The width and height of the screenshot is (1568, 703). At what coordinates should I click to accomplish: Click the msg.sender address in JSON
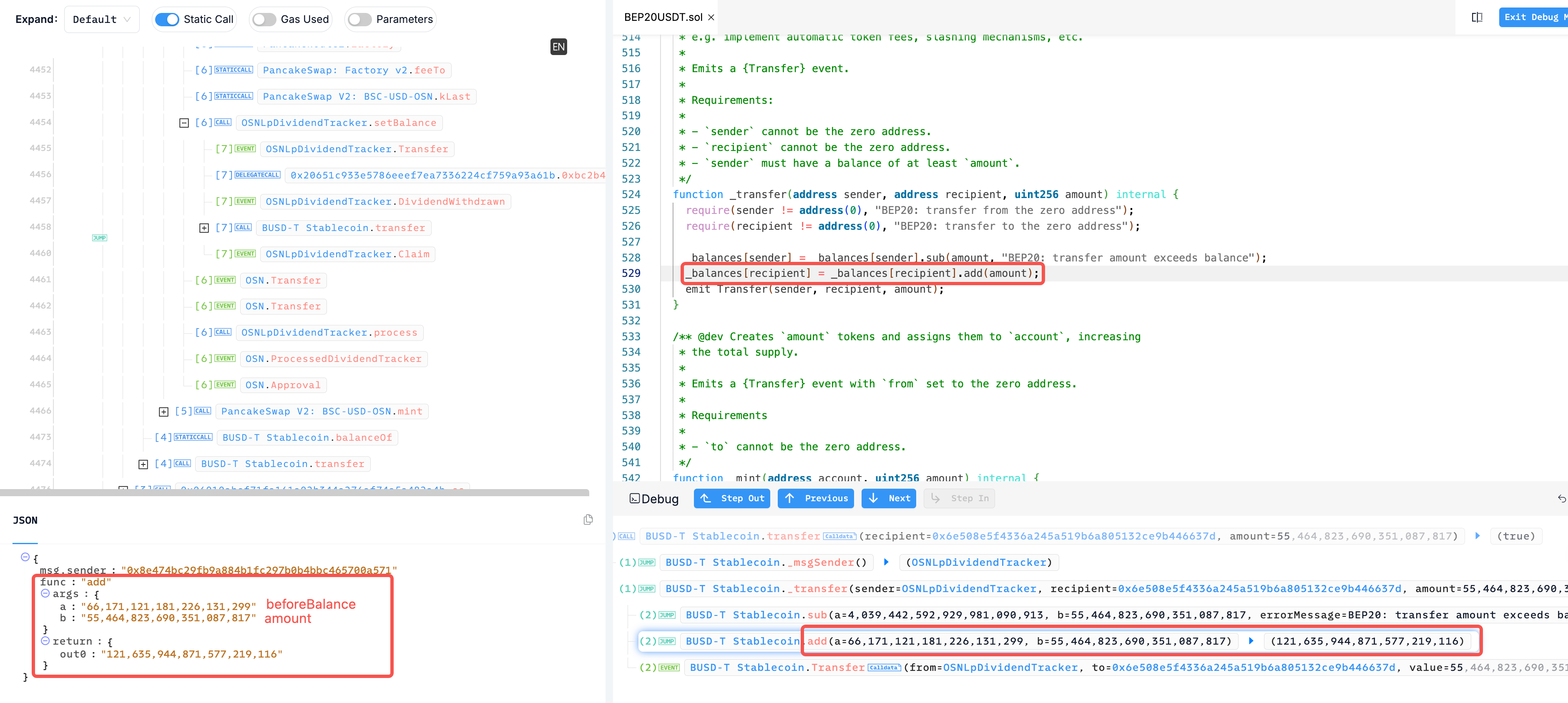click(259, 570)
